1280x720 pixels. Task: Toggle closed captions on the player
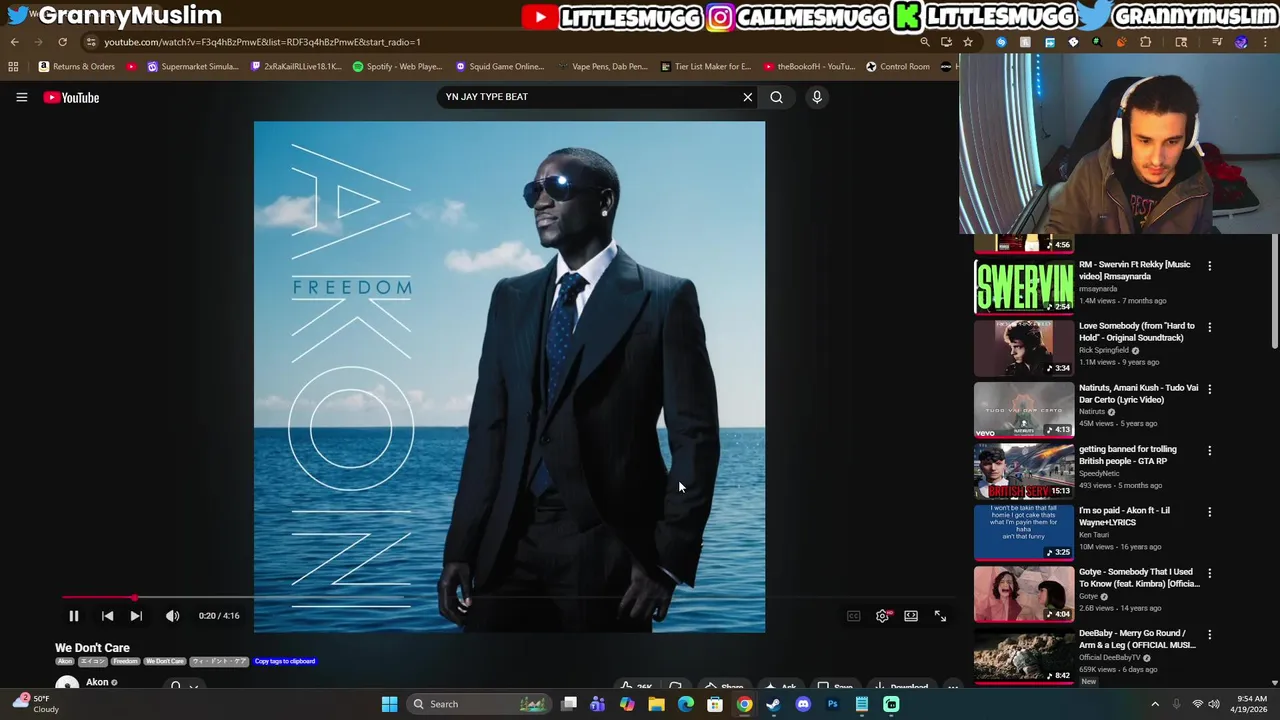(x=853, y=616)
